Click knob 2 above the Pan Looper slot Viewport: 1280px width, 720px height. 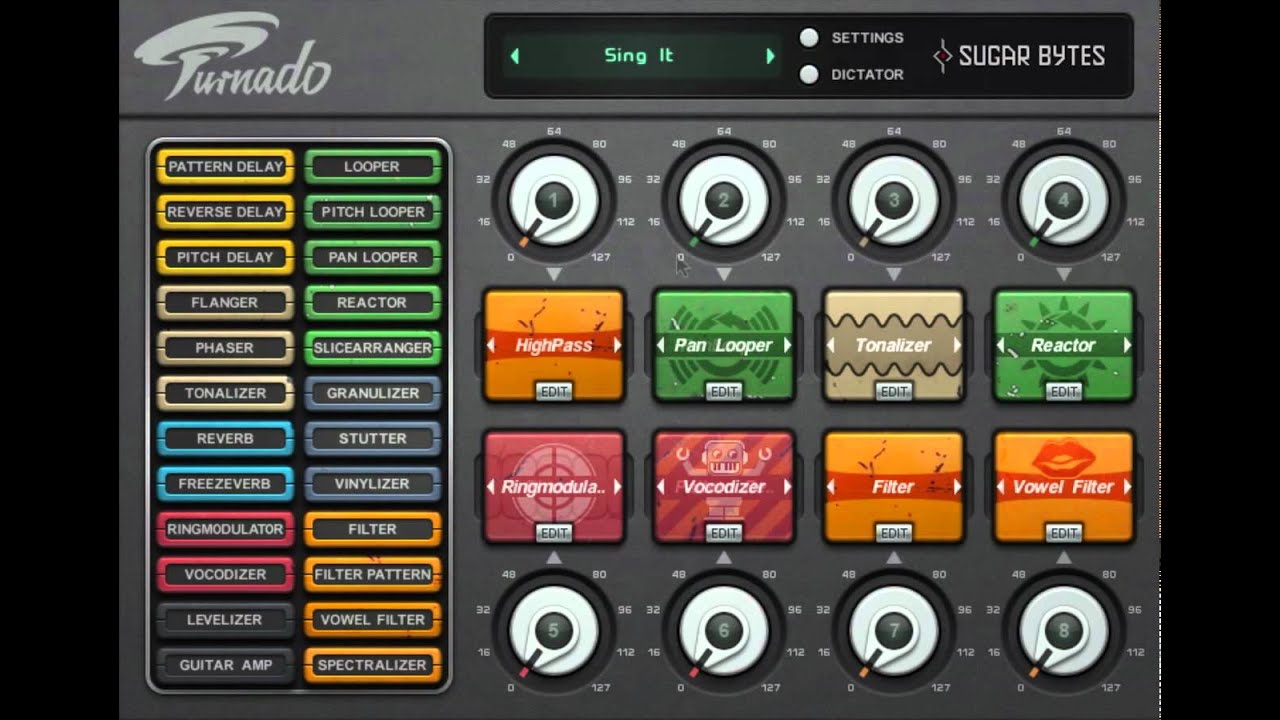[x=723, y=201]
